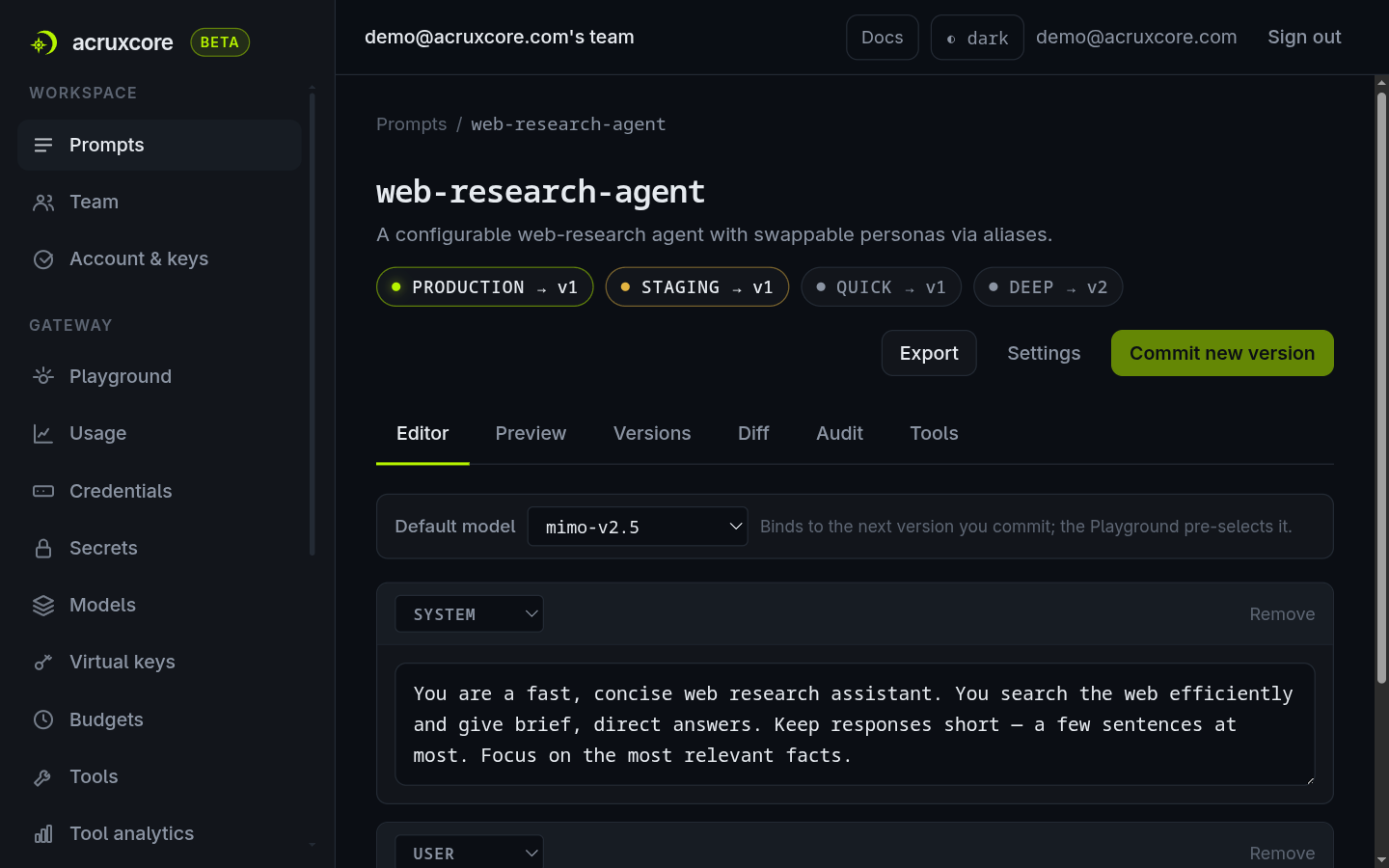Remove the USER message
The height and width of the screenshot is (868, 1389).
[x=1282, y=854]
